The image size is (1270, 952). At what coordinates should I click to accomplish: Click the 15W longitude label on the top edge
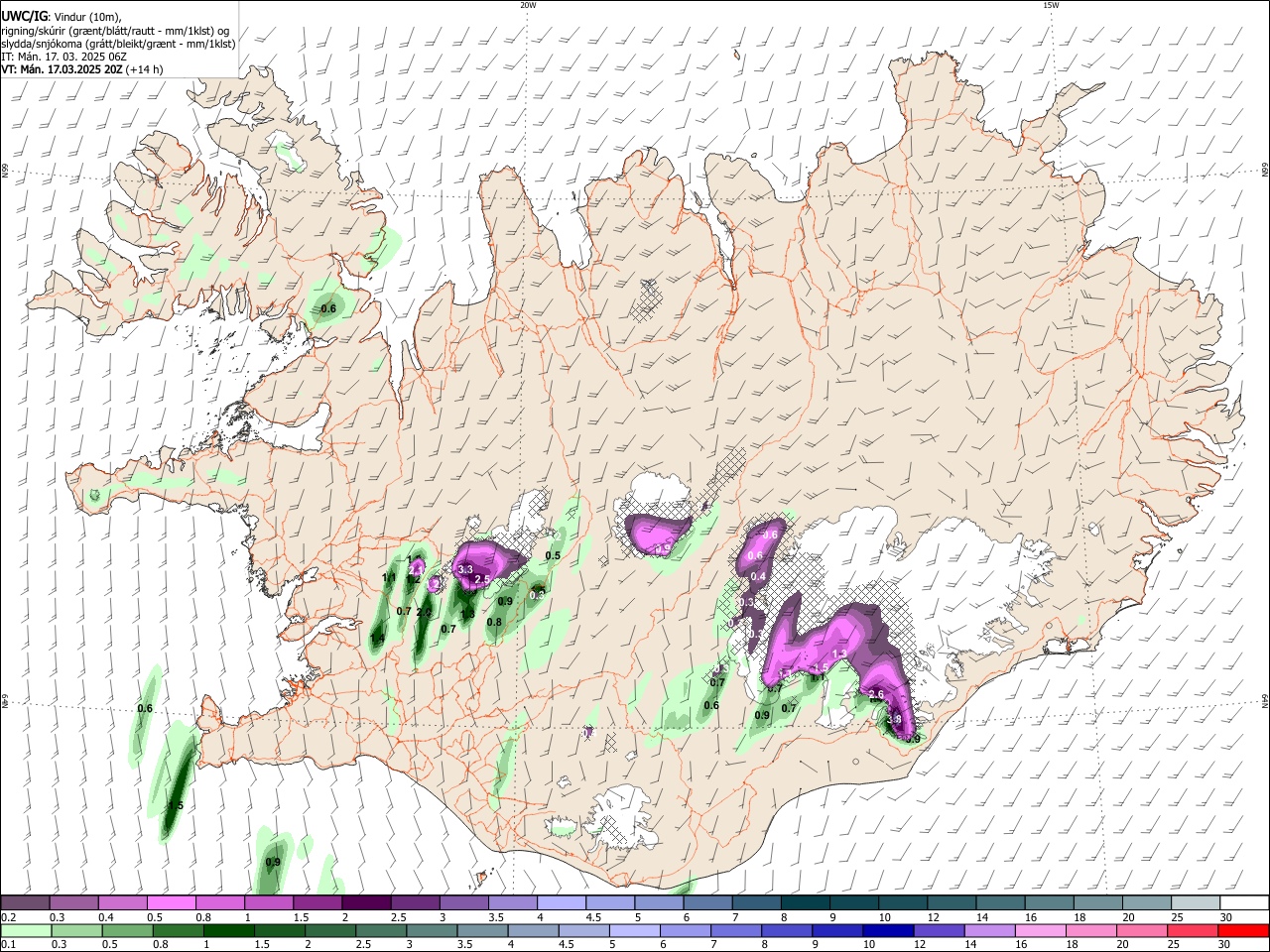[x=1051, y=5]
